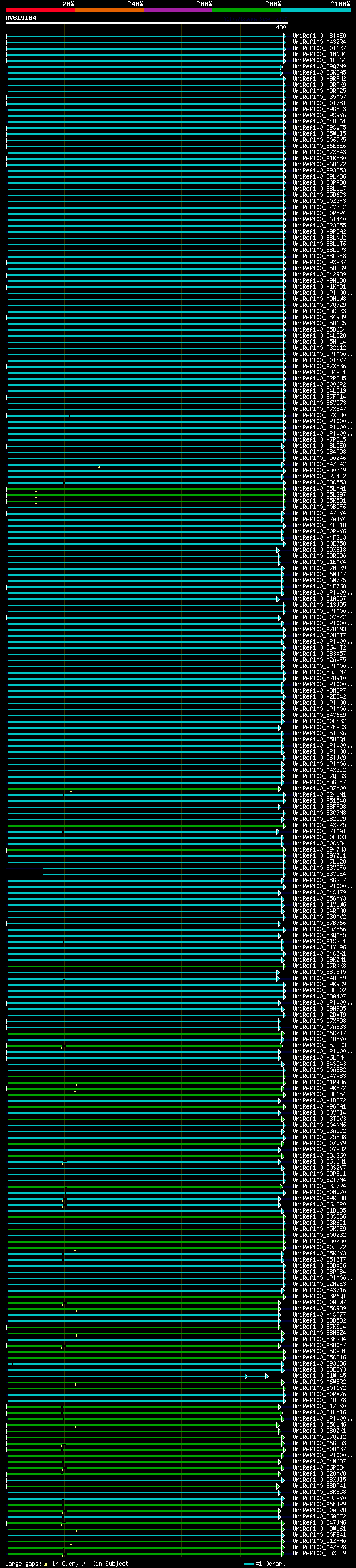
Task: Open entry UniRef100_B6T440
Action: [319, 220]
